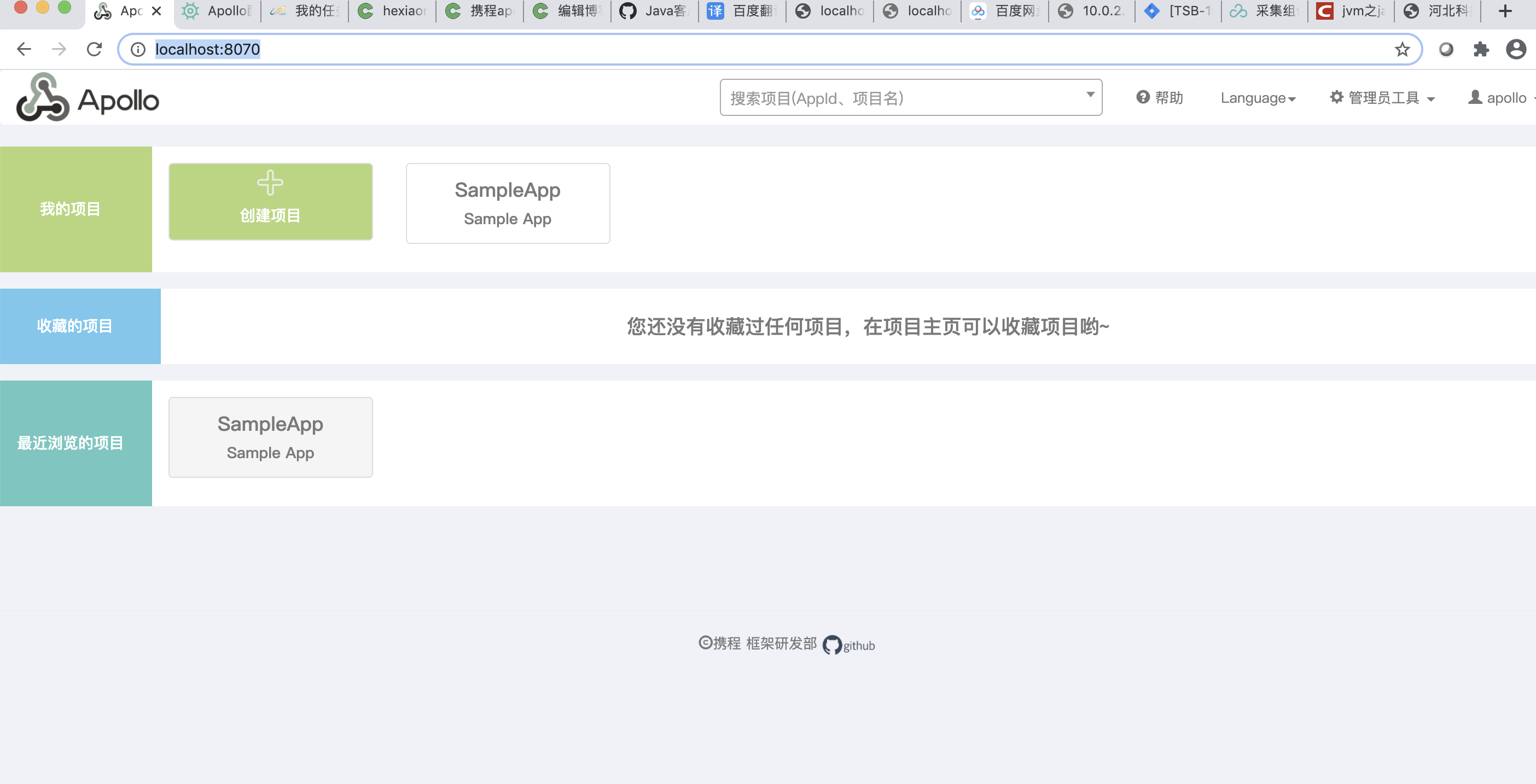Click the Apollo logo in the header
Image resolution: width=1536 pixels, height=784 pixels.
point(88,98)
